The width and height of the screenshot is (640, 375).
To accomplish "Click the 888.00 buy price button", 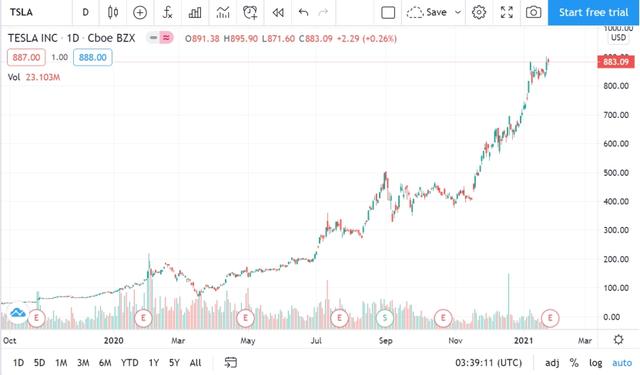I will [93, 58].
